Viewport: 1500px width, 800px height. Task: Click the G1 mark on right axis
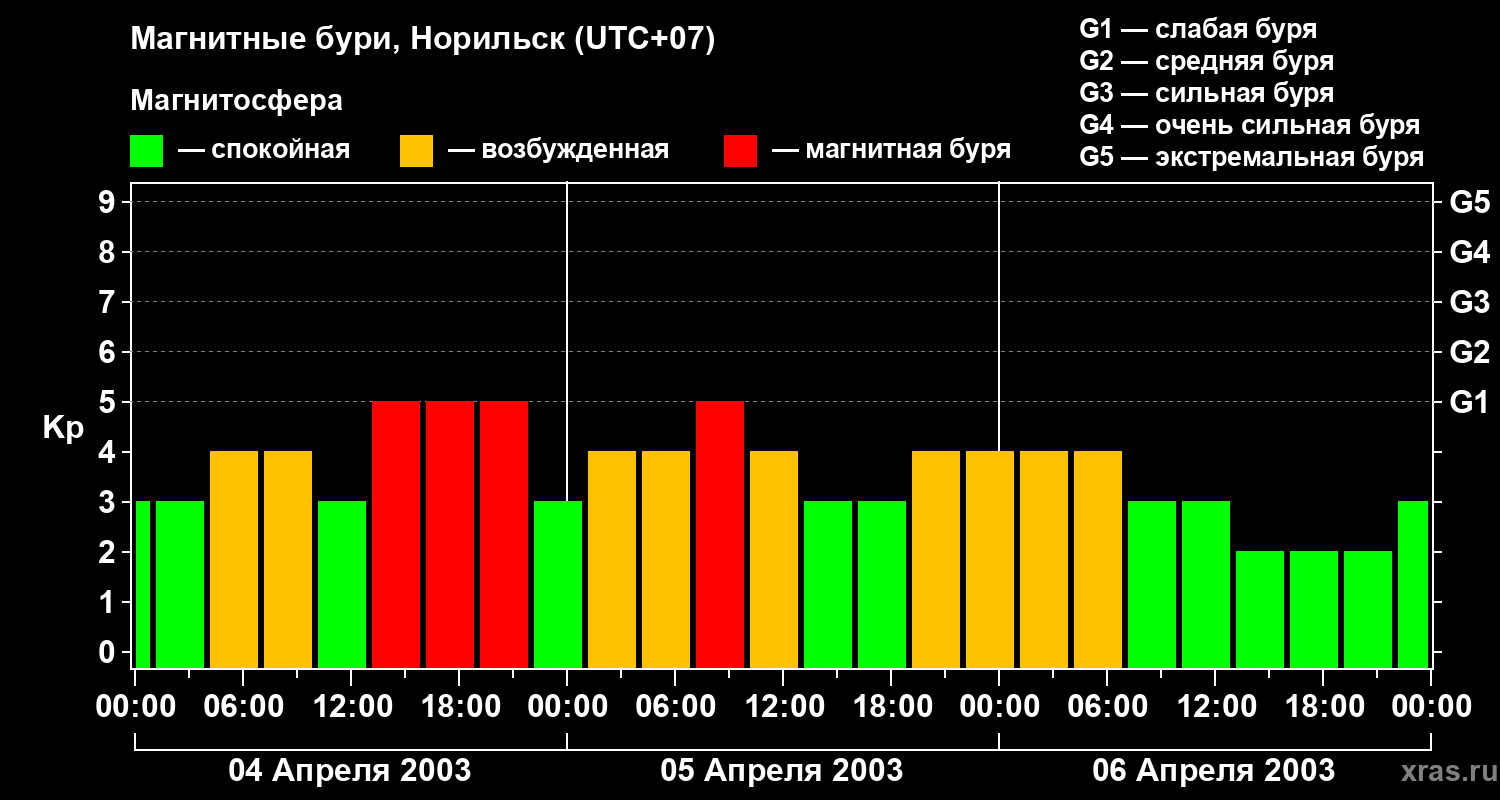click(x=1470, y=402)
